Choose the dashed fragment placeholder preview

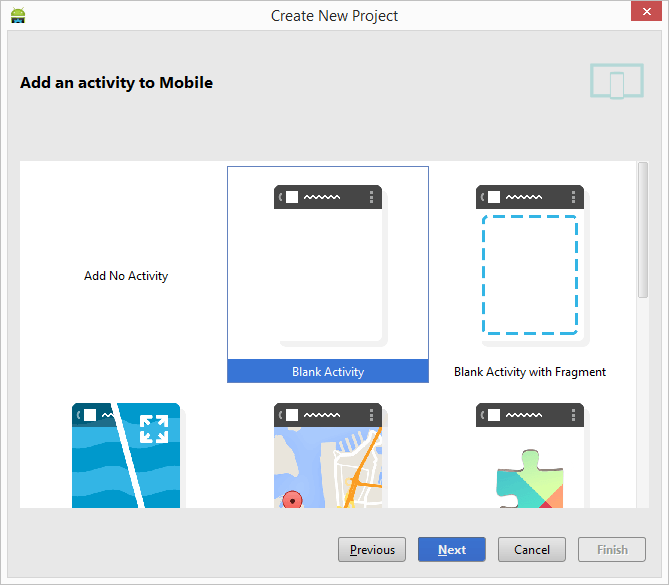point(530,274)
